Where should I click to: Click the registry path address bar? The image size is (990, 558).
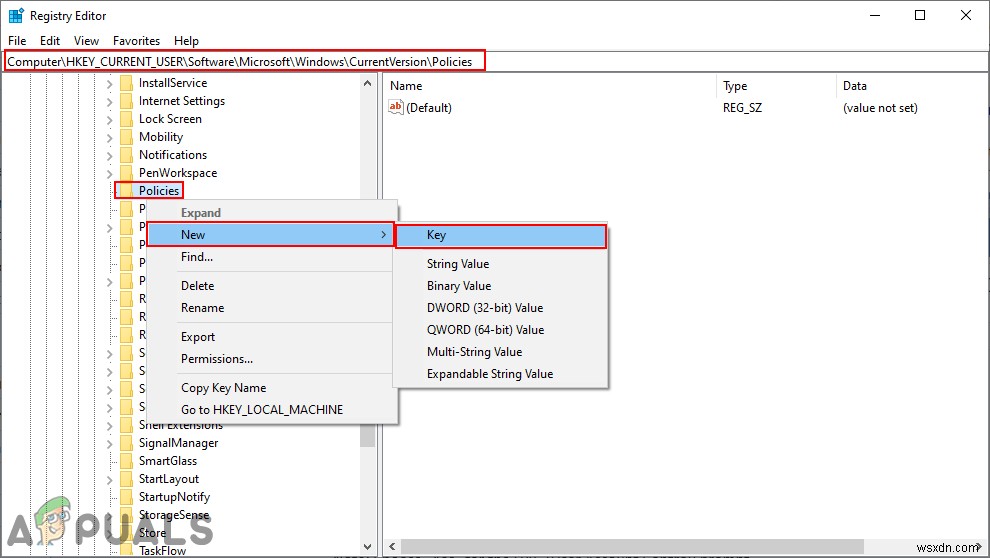495,62
